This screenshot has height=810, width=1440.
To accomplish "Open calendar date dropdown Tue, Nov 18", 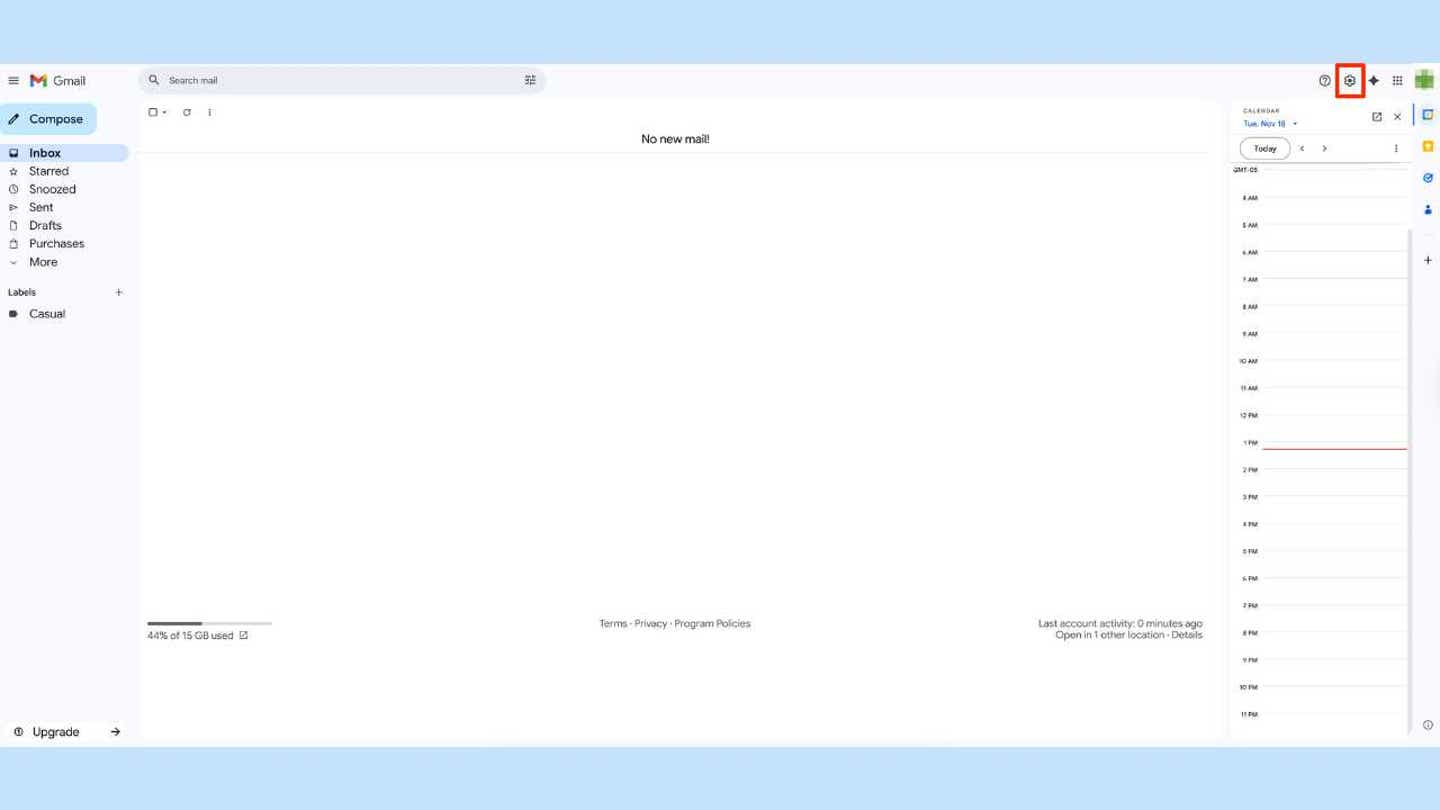I will 1270,124.
